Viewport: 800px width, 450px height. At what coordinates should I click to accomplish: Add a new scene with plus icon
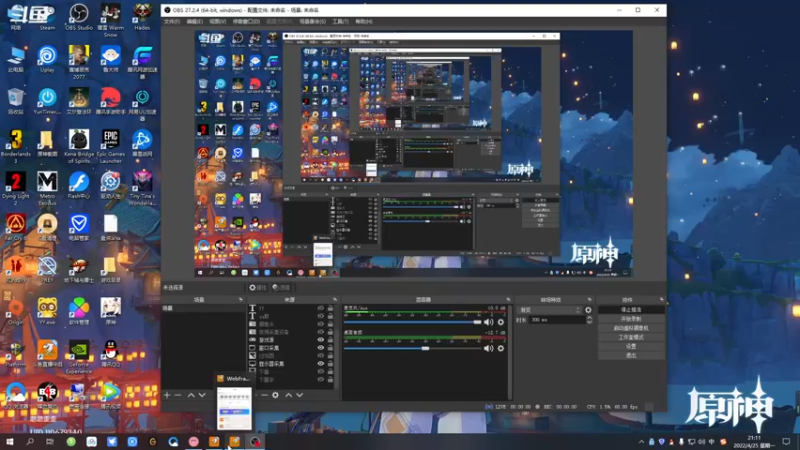tap(167, 395)
